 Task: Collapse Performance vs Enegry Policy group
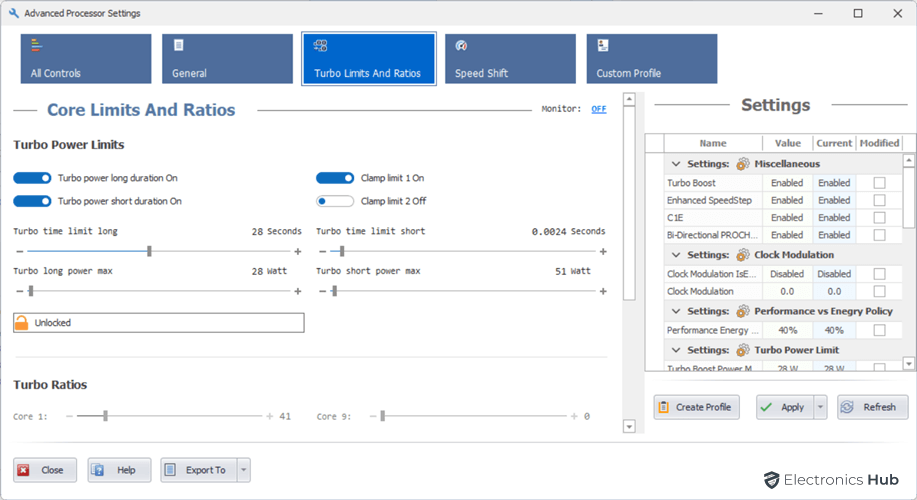[x=676, y=311]
